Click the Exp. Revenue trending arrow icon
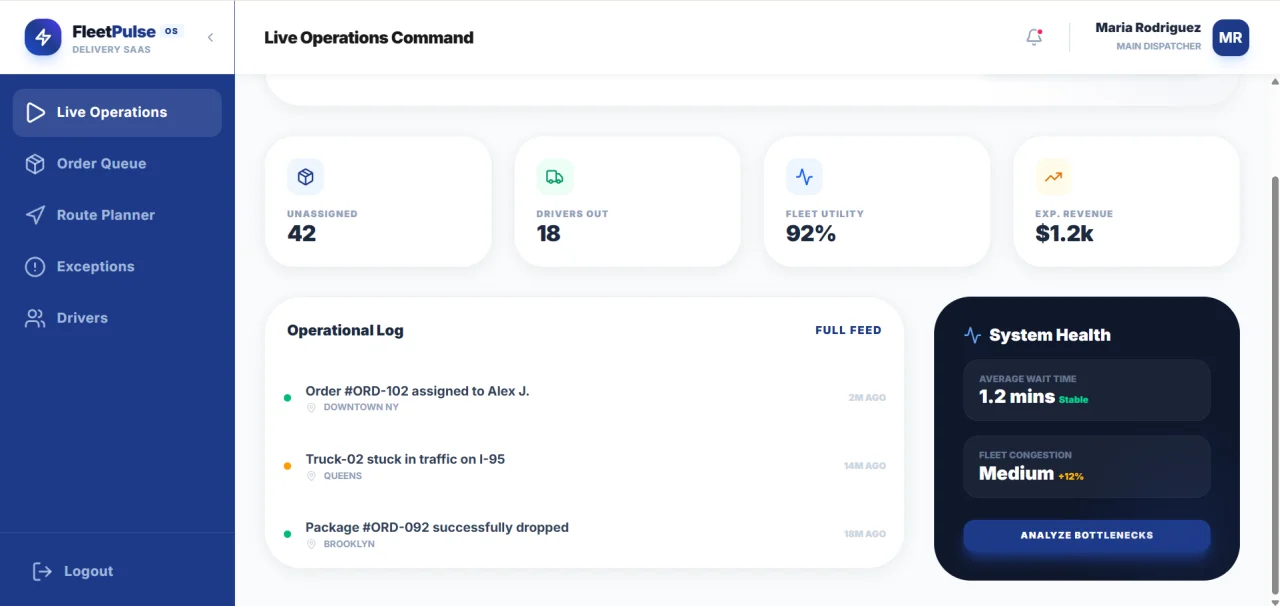1280x606 pixels. coord(1053,177)
